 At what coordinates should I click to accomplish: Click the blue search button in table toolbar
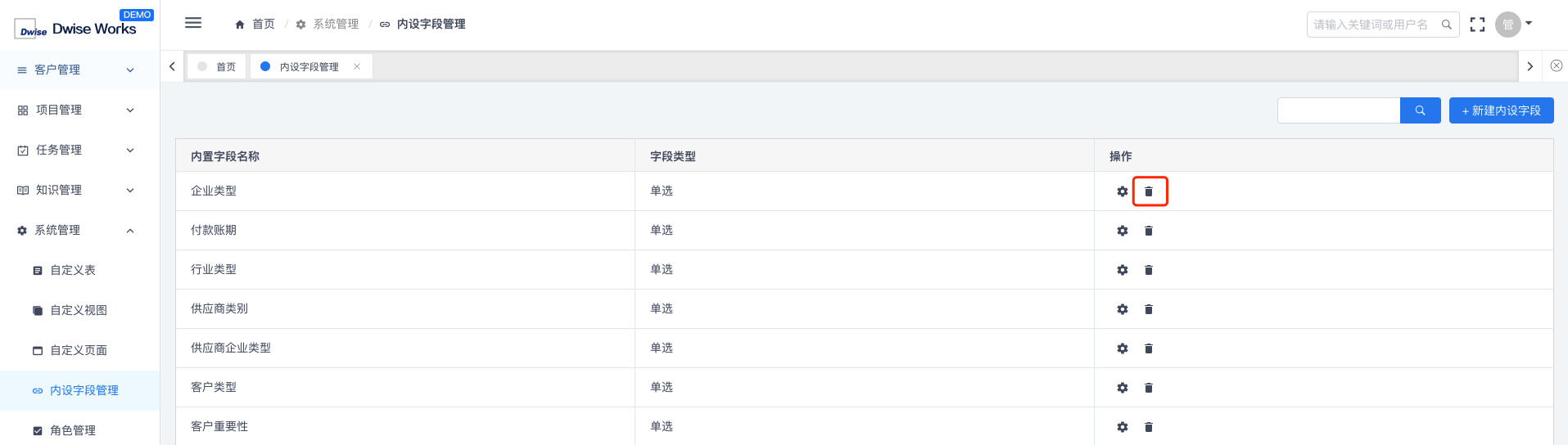pos(1420,110)
